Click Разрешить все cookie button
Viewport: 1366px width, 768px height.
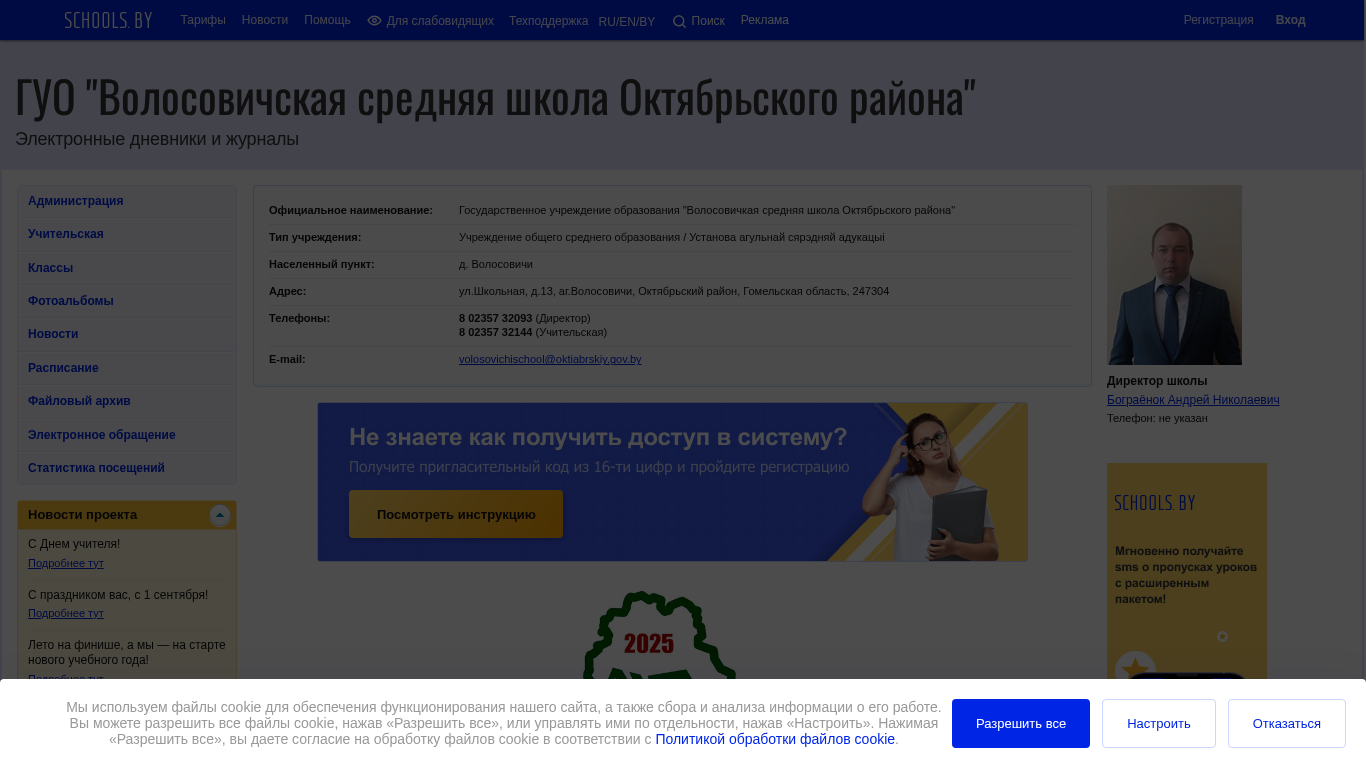pos(1021,723)
